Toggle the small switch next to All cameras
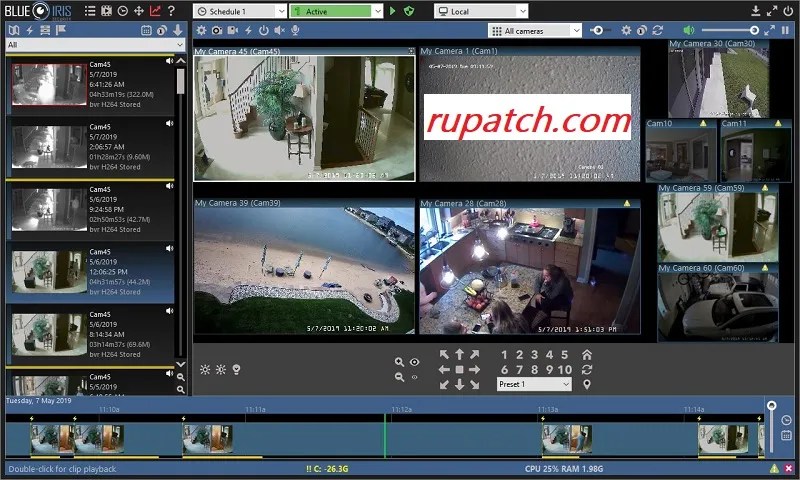The image size is (800, 480). coord(598,31)
